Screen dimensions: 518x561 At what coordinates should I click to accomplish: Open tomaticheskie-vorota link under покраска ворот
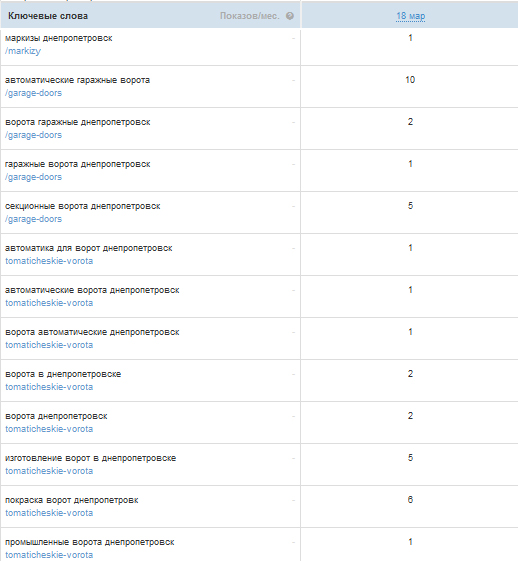click(49, 513)
